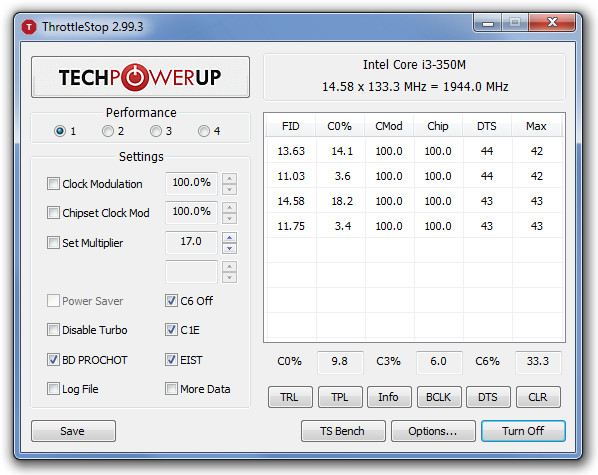Click the C0% value 3.6 cell

(342, 176)
